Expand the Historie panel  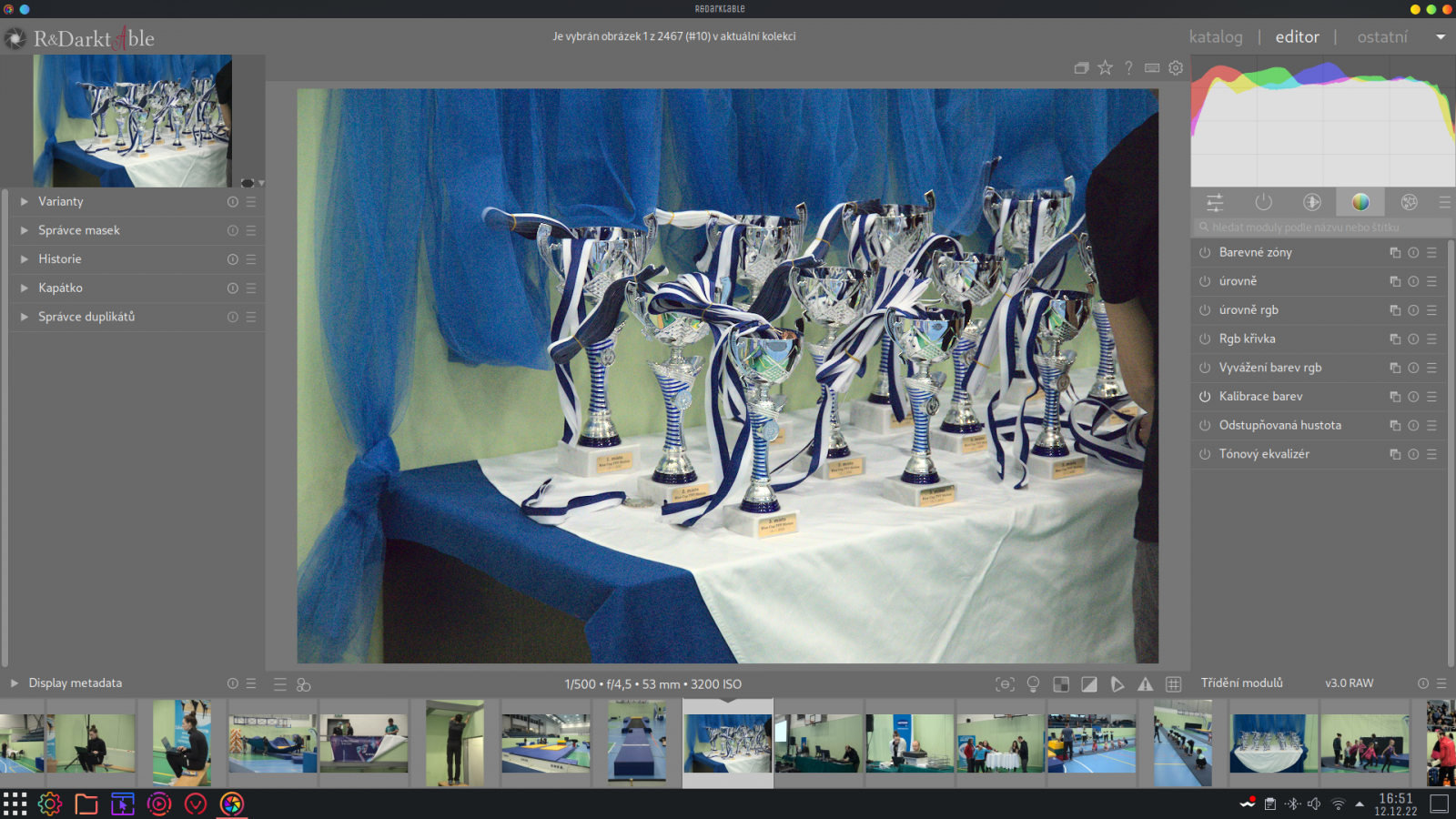pos(60,258)
